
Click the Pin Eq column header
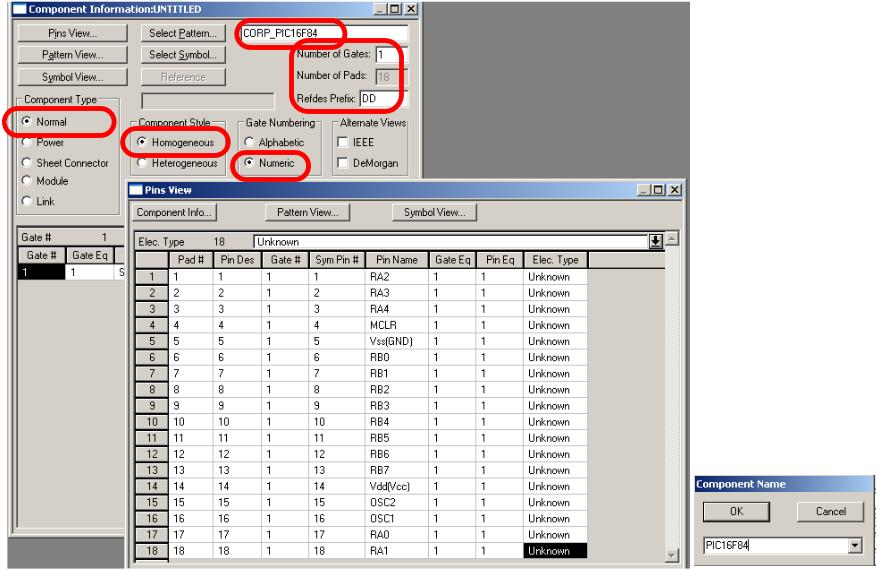tap(499, 260)
